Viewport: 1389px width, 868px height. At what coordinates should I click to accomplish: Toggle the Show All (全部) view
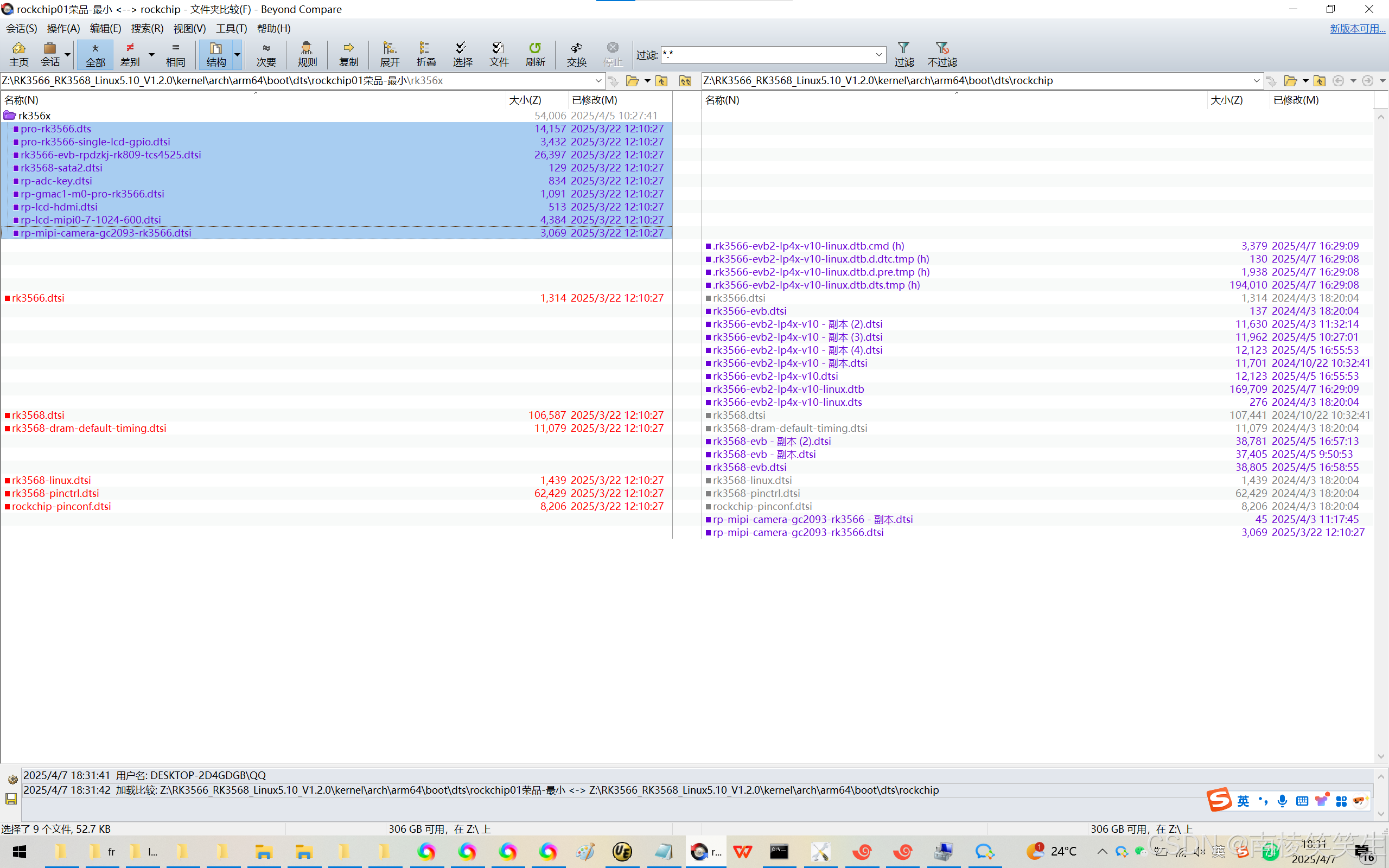95,54
